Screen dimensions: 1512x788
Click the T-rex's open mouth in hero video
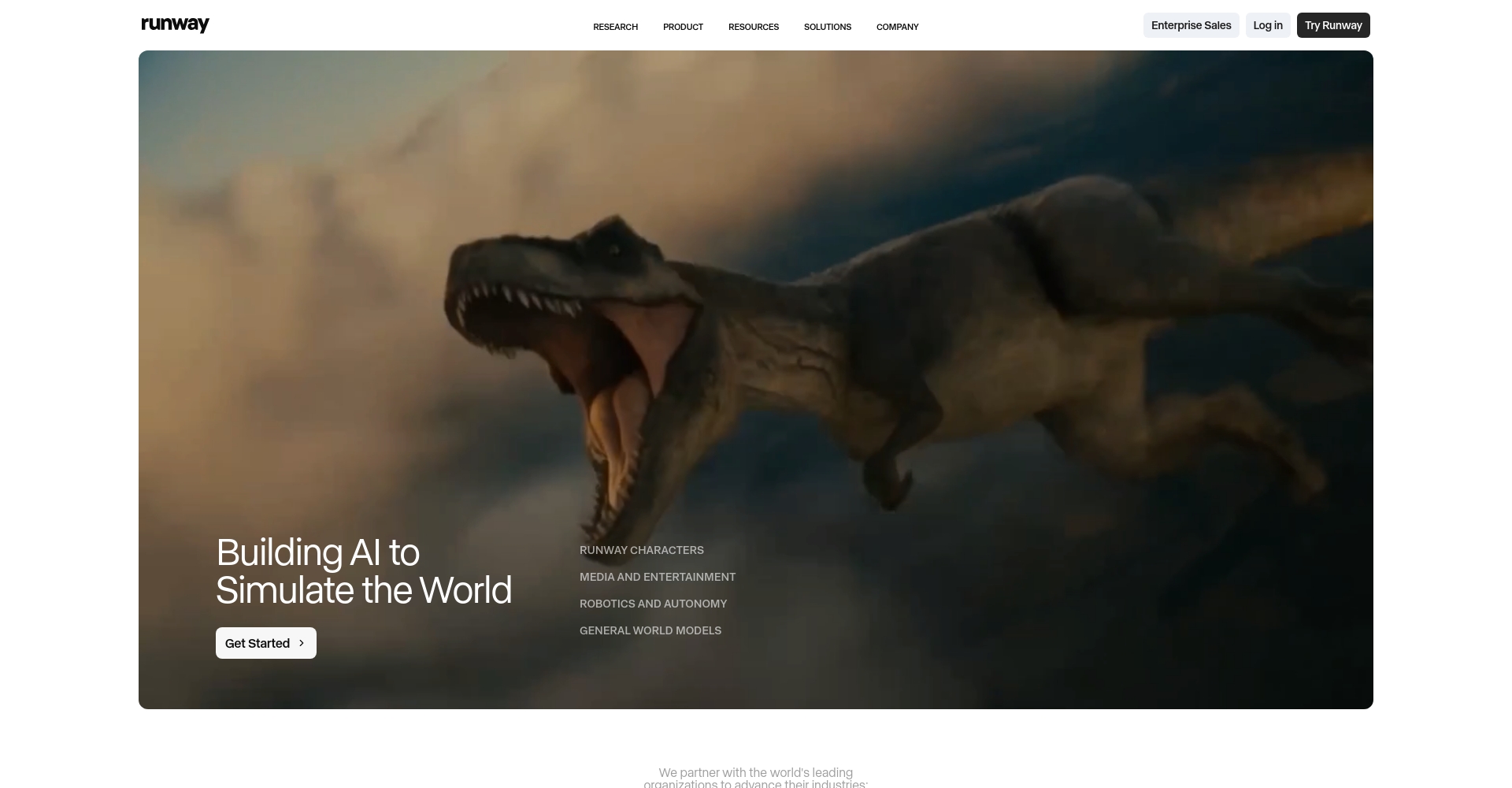(x=622, y=370)
